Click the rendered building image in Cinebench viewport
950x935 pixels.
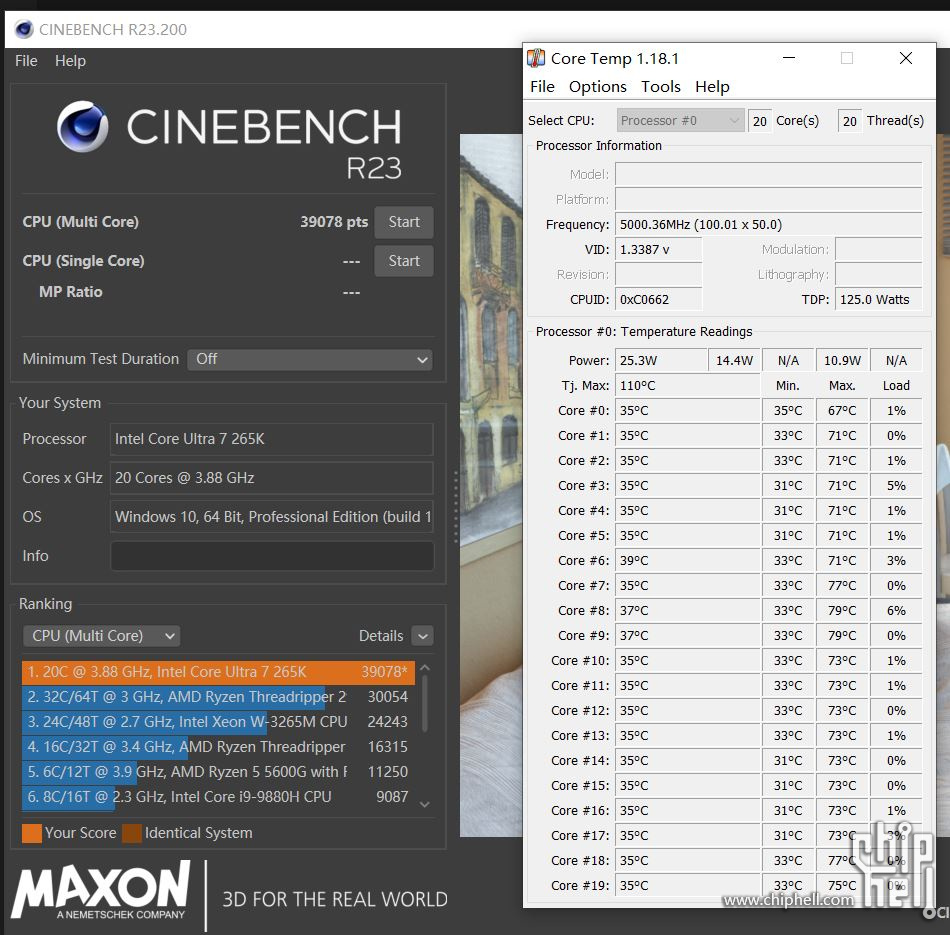491,485
